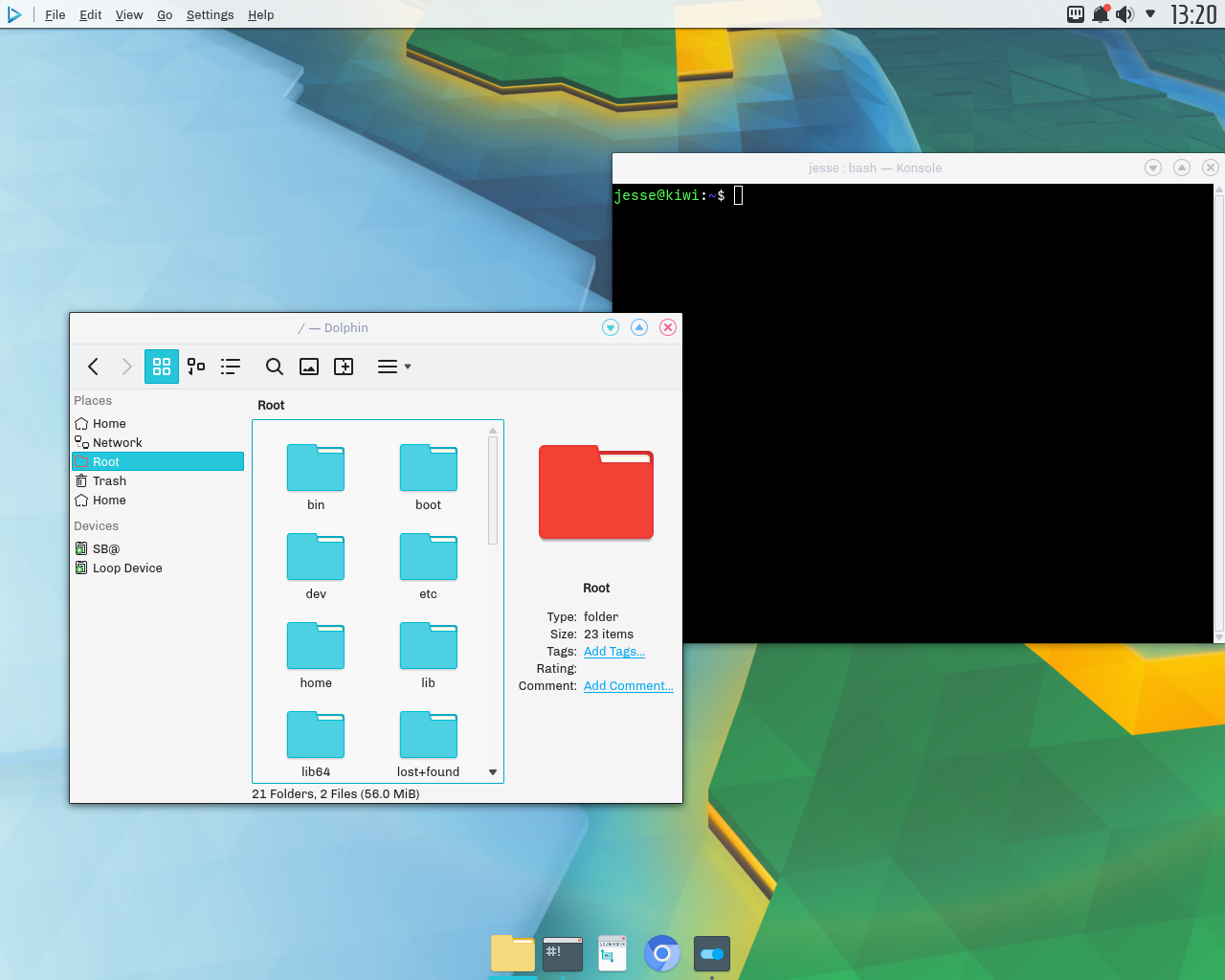Image resolution: width=1225 pixels, height=980 pixels.
Task: Open the Settings menu
Action: pos(210,14)
